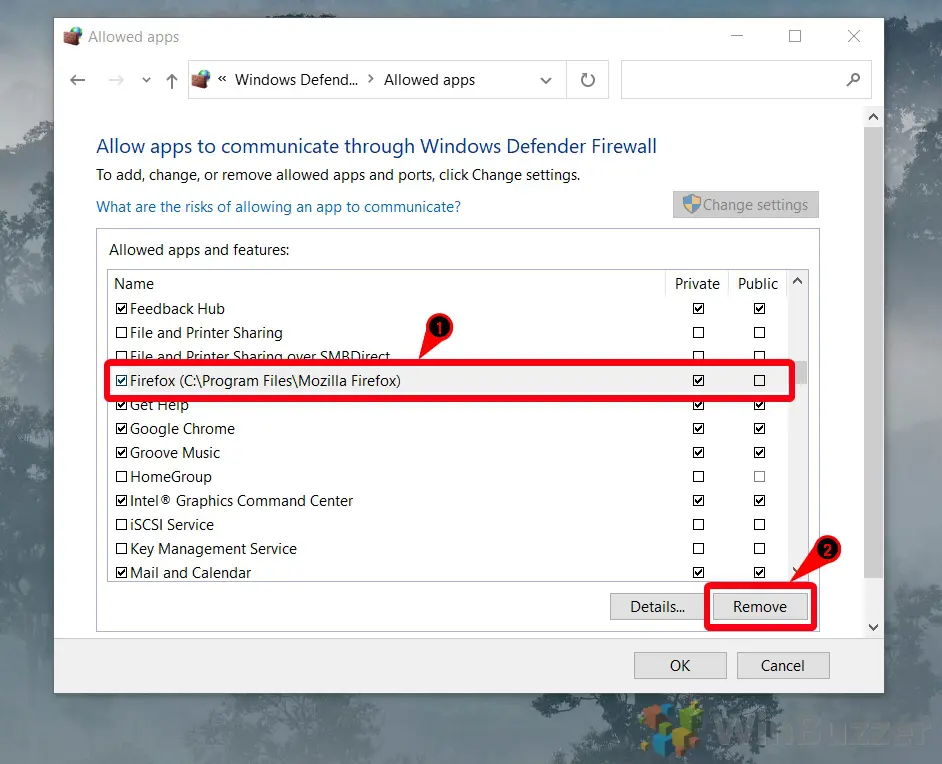
Task: Expand the breadcrumb arrow after Windows Defend...
Action: tap(371, 79)
